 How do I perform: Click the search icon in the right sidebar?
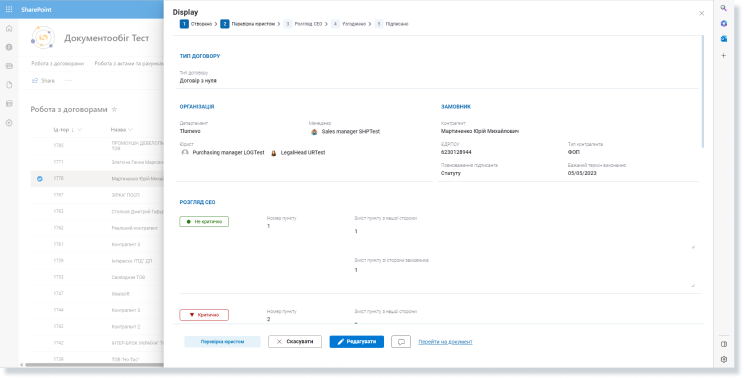pyautogui.click(x=724, y=8)
